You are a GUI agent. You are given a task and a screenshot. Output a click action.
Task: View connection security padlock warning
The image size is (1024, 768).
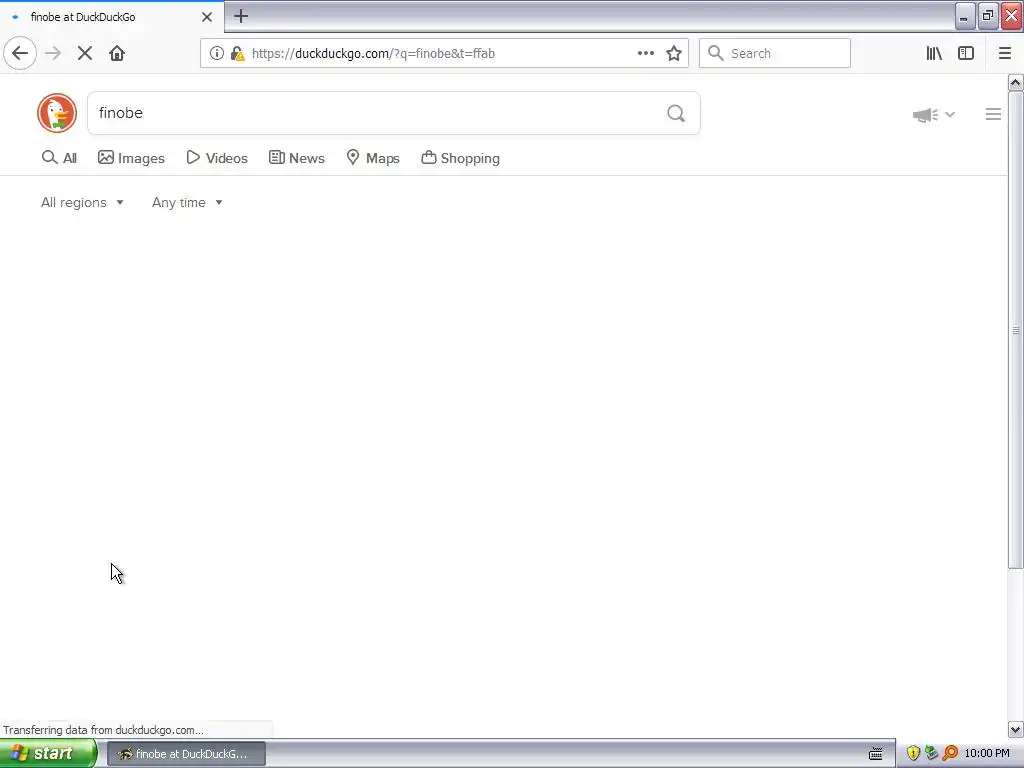(237, 53)
